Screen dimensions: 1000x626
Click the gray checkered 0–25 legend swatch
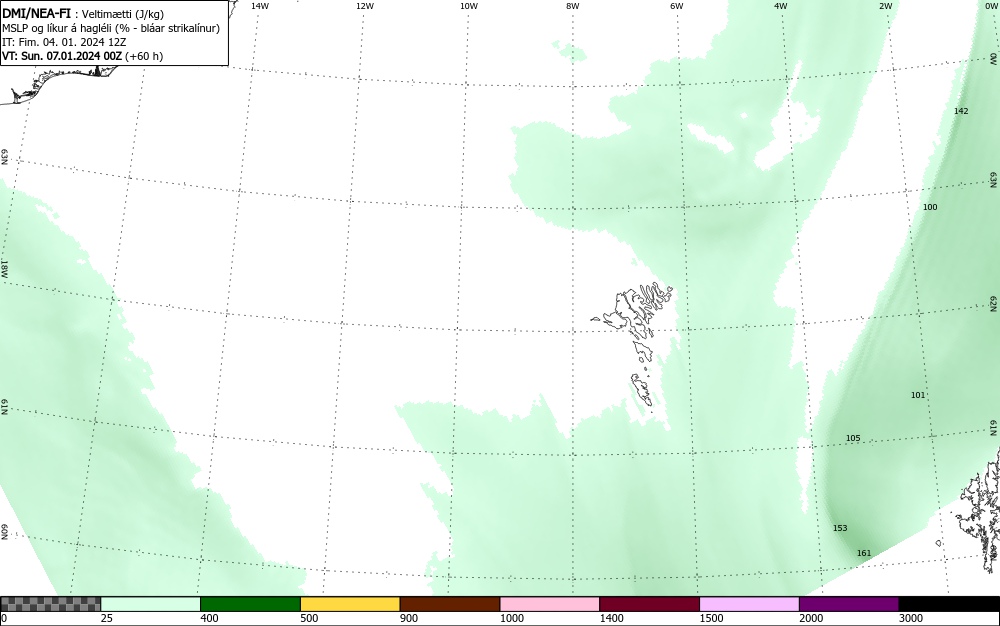tap(50, 604)
